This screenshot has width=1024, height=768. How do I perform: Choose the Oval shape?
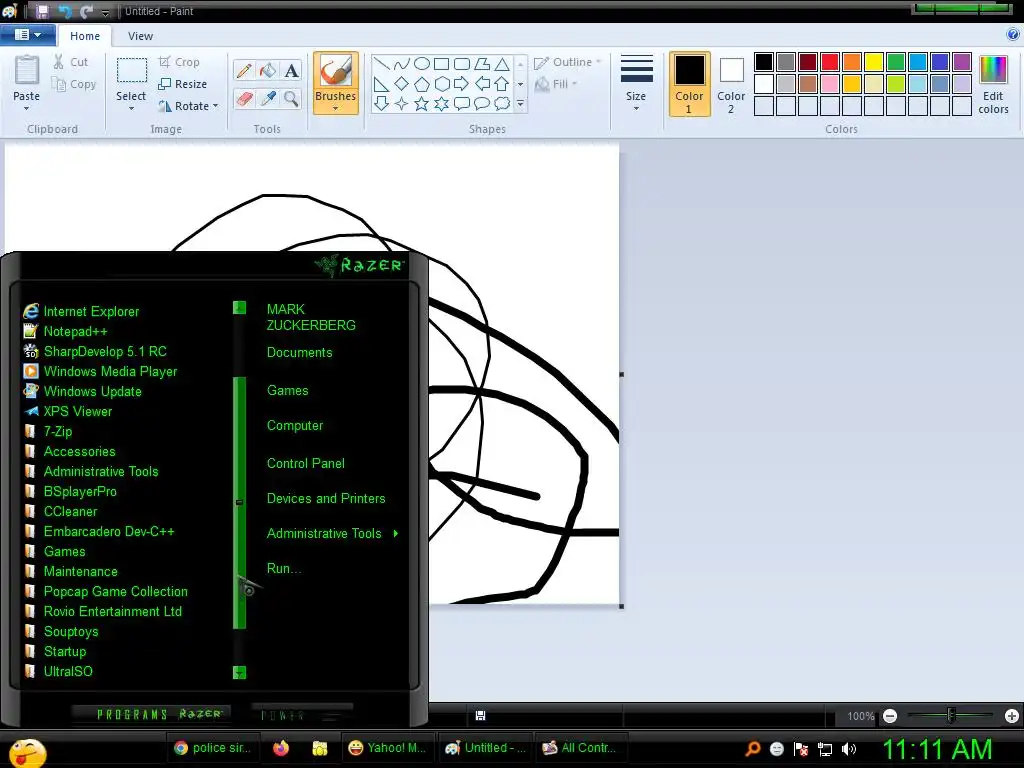point(422,64)
